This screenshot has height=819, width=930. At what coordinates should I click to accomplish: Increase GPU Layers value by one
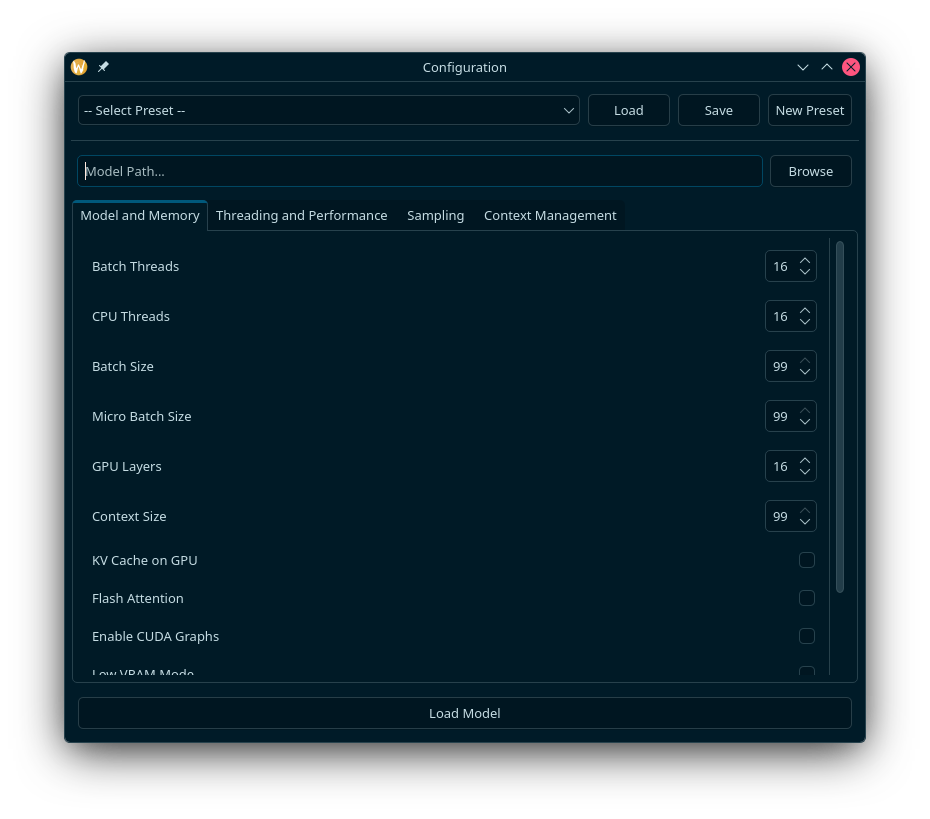click(x=805, y=460)
